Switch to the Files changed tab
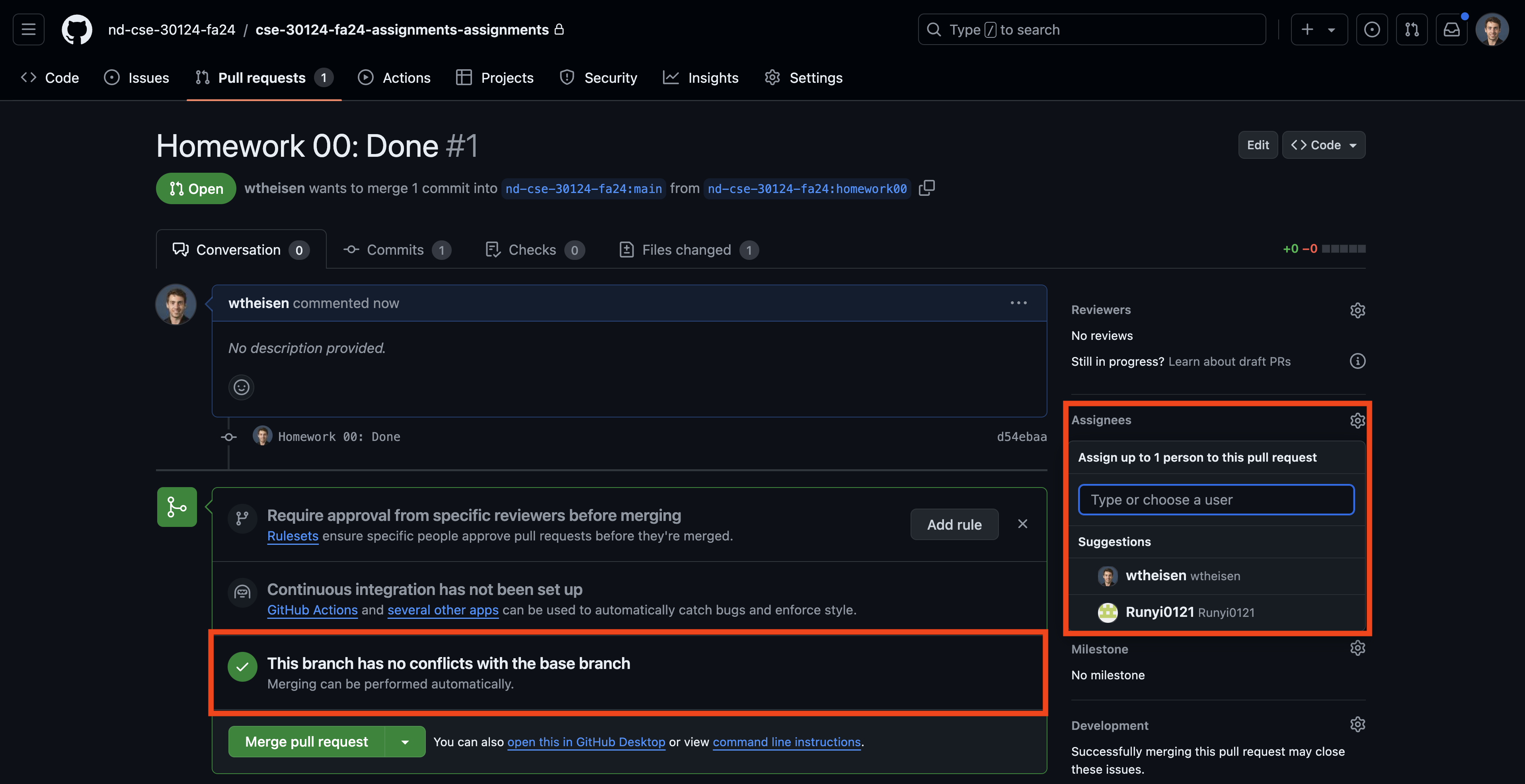Viewport: 1525px width, 784px height. [x=687, y=250]
